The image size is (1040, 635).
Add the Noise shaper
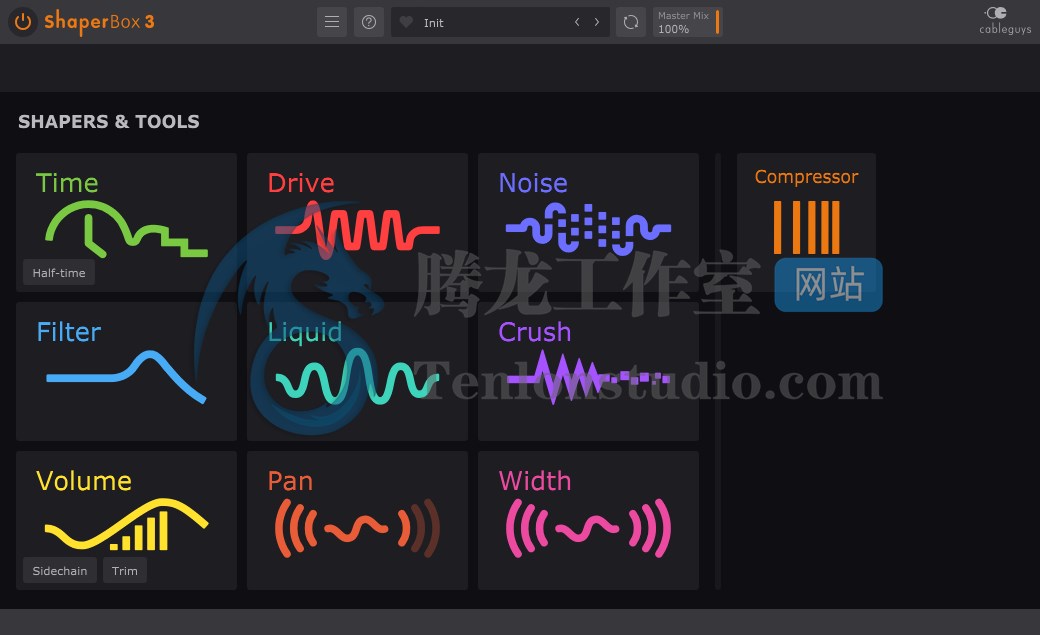pyautogui.click(x=588, y=222)
